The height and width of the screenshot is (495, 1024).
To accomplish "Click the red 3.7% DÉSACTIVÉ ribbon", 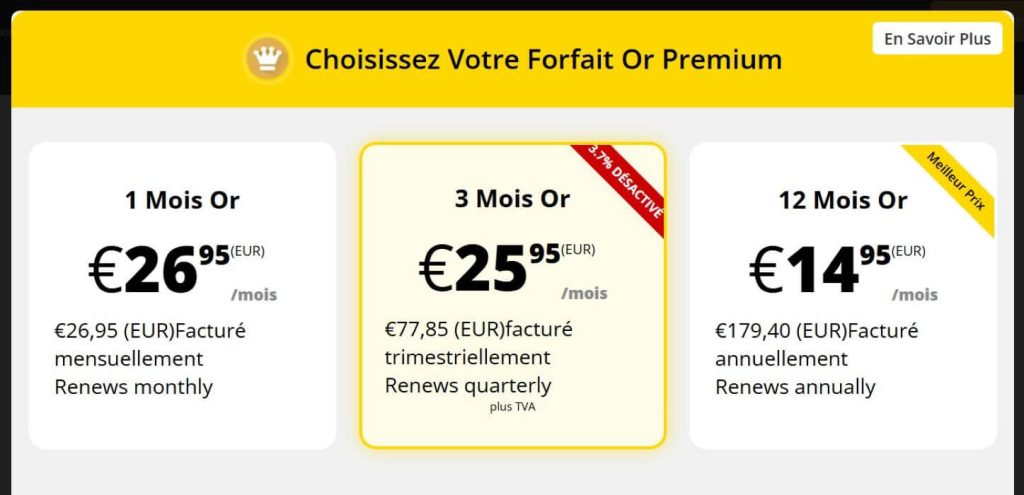I will [x=622, y=185].
